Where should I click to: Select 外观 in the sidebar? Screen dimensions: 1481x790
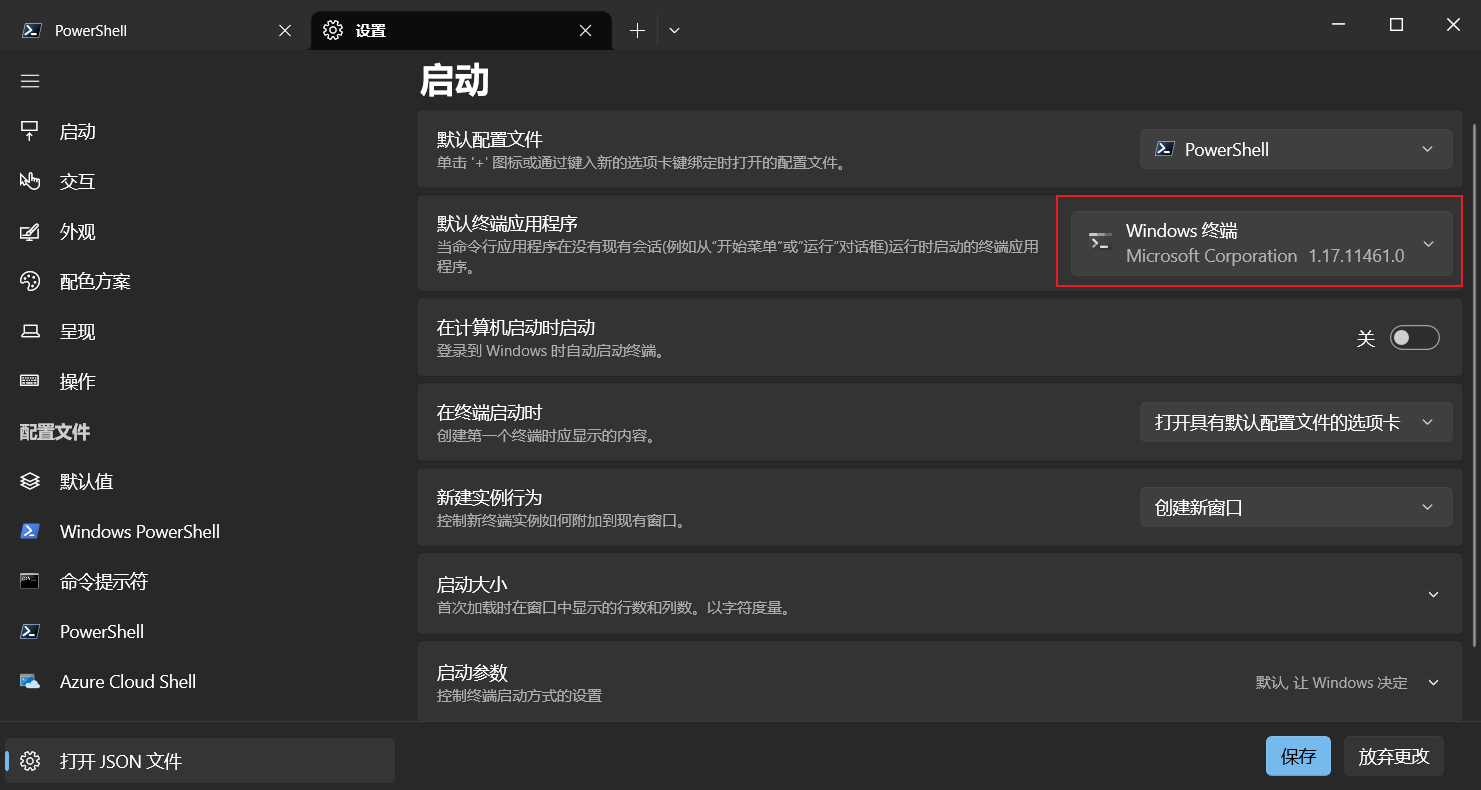pos(200,231)
